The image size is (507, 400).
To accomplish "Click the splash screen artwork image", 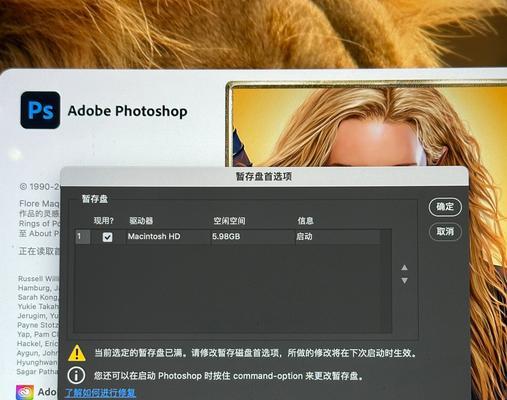I will (367, 123).
